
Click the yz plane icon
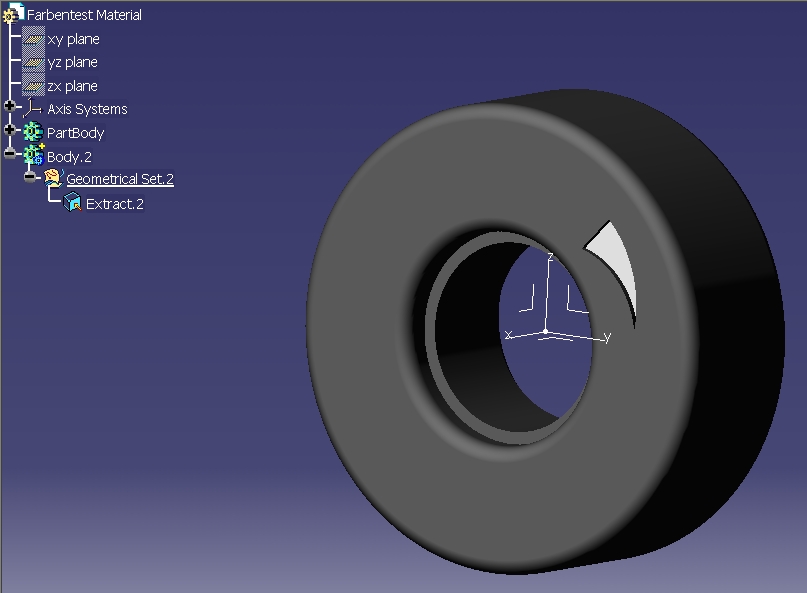(x=33, y=62)
